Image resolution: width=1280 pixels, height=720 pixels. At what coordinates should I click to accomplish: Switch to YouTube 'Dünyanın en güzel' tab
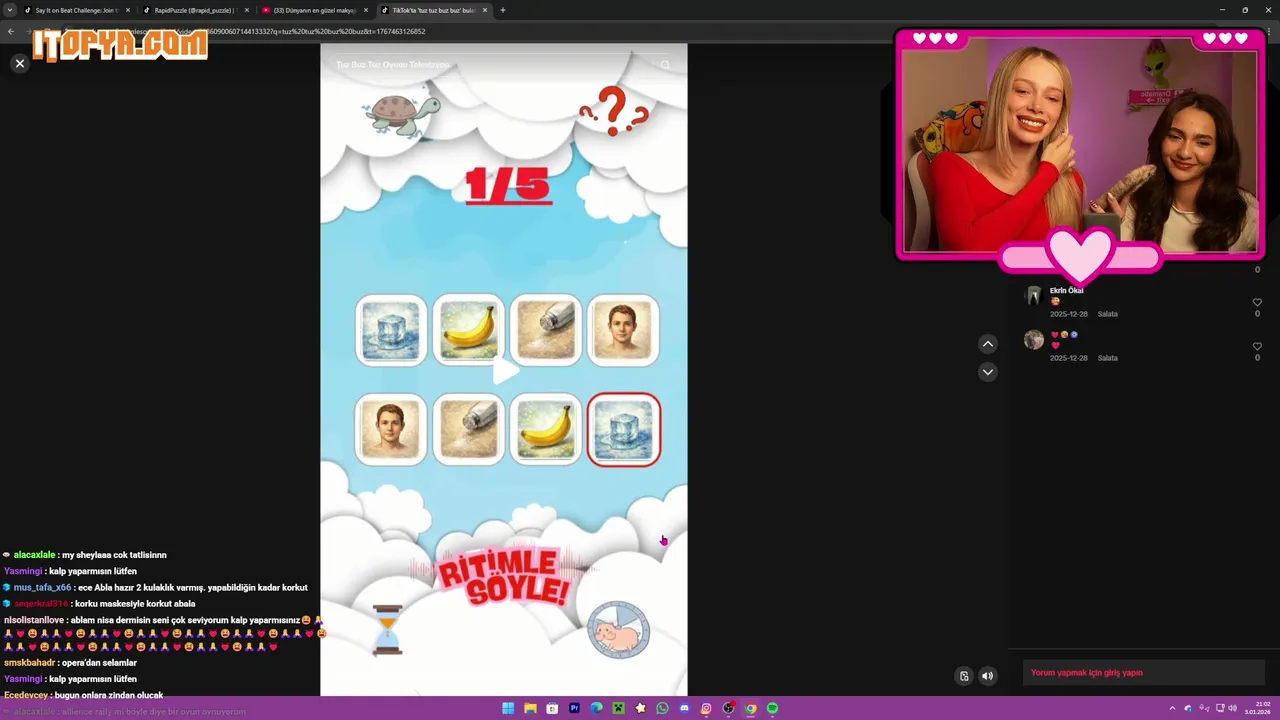coord(313,10)
